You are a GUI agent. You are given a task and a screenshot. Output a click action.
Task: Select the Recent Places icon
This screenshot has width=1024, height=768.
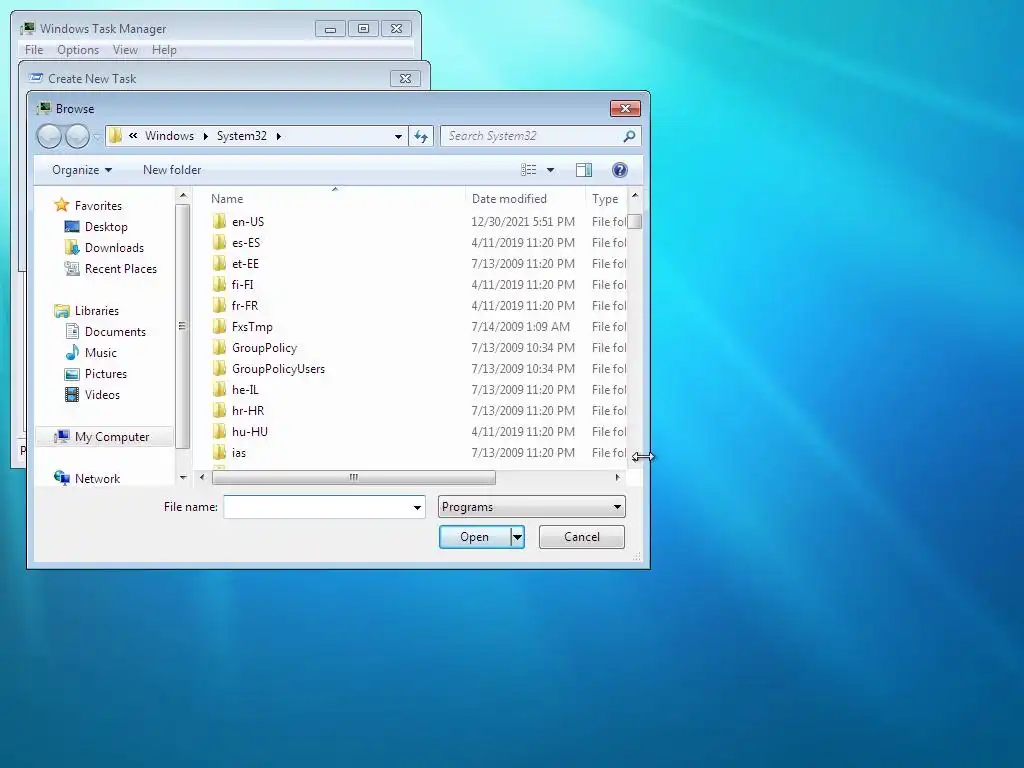[72, 268]
